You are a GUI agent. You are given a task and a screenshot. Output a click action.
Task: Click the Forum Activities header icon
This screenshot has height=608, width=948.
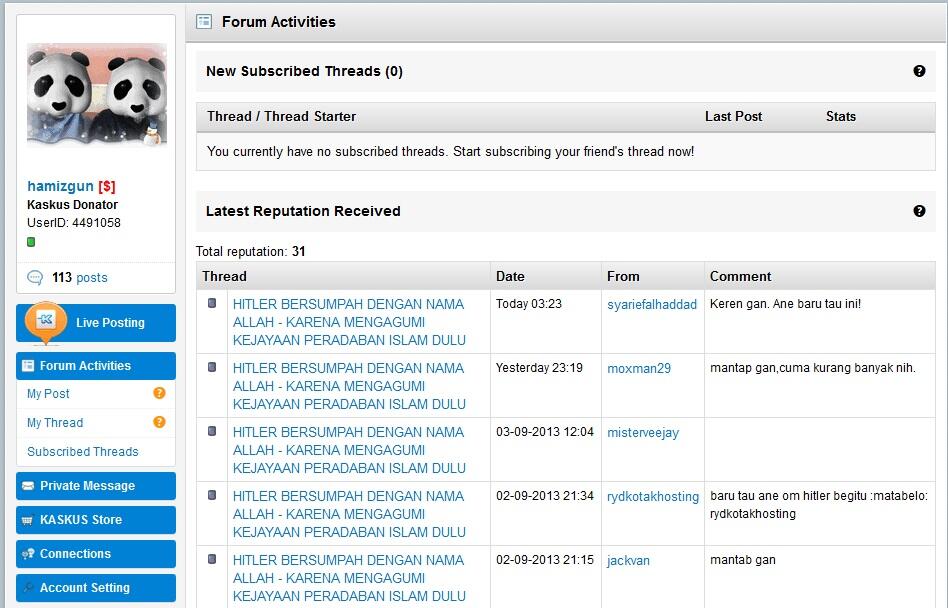click(204, 22)
